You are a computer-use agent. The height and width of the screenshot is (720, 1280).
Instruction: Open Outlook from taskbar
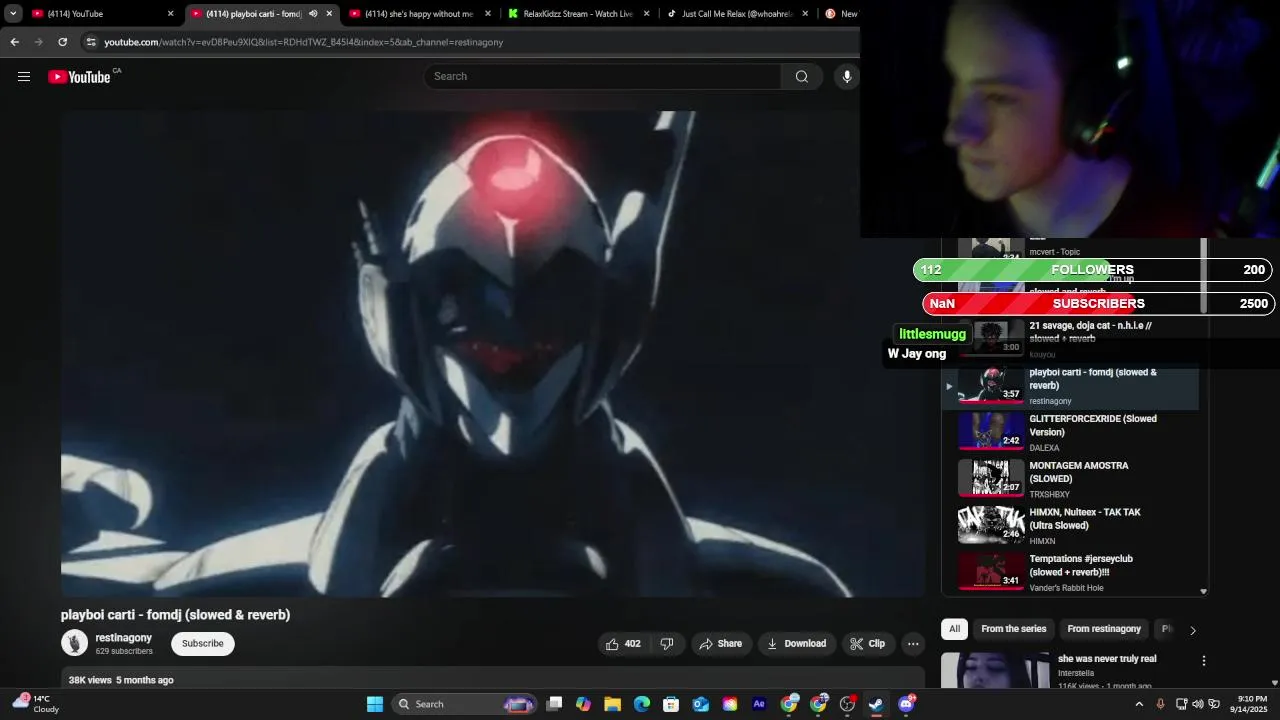tap(701, 704)
